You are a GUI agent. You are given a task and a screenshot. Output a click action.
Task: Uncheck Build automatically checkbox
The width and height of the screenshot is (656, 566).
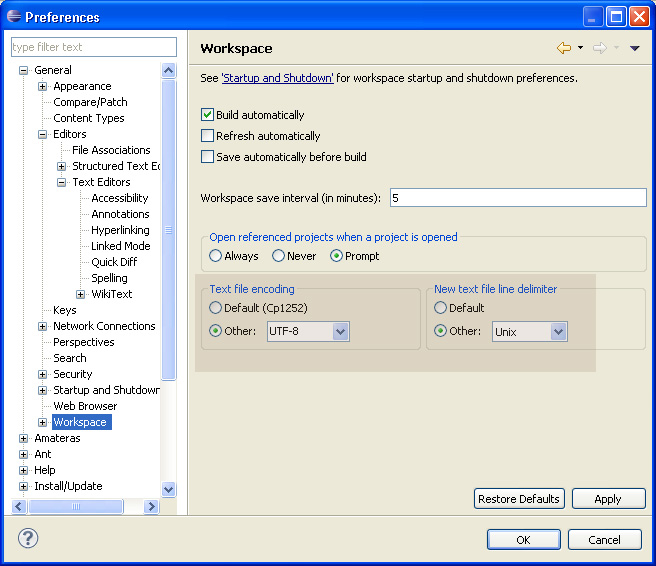click(208, 115)
